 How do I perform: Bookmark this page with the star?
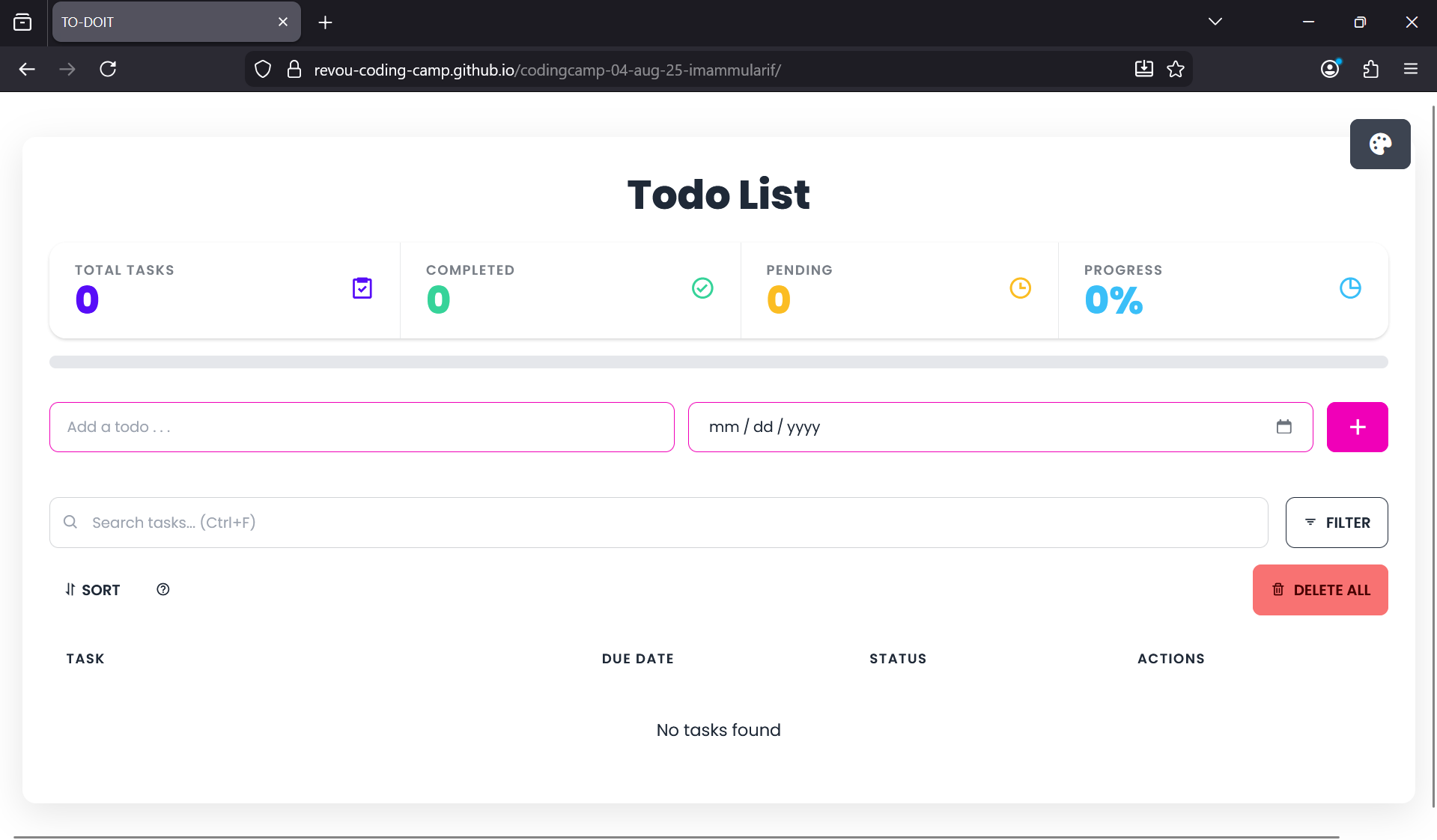pyautogui.click(x=1176, y=70)
